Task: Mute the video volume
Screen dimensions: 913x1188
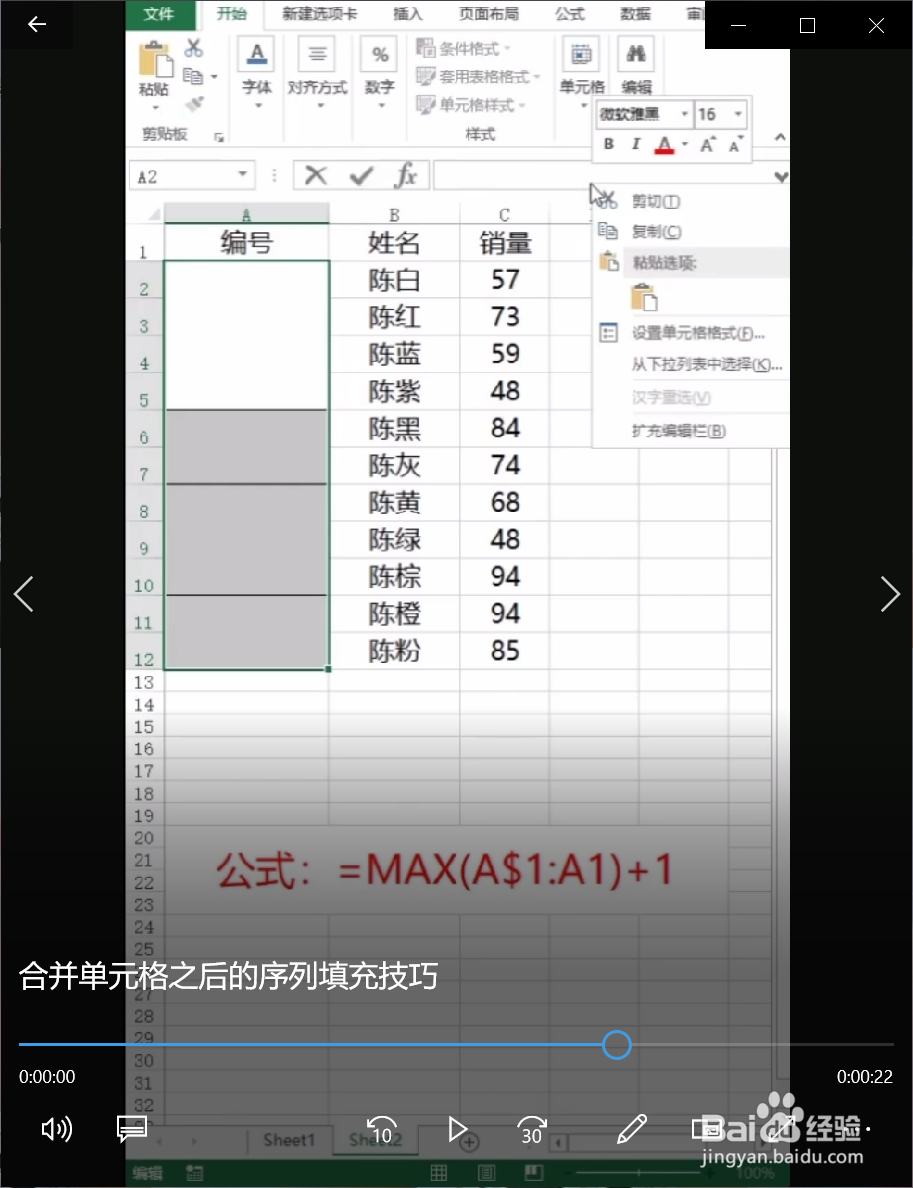Action: point(56,1130)
